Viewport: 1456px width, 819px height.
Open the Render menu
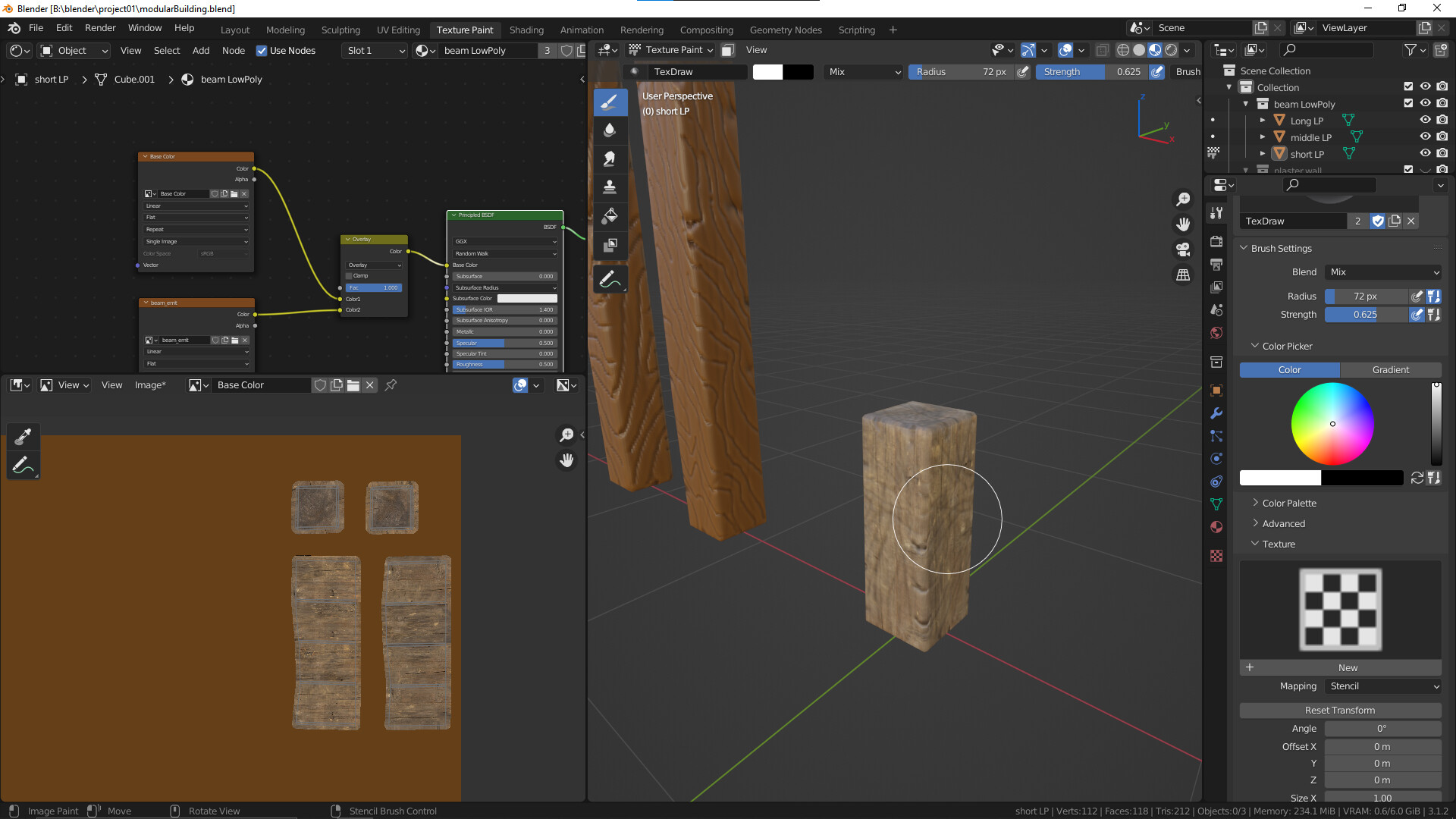click(x=100, y=28)
